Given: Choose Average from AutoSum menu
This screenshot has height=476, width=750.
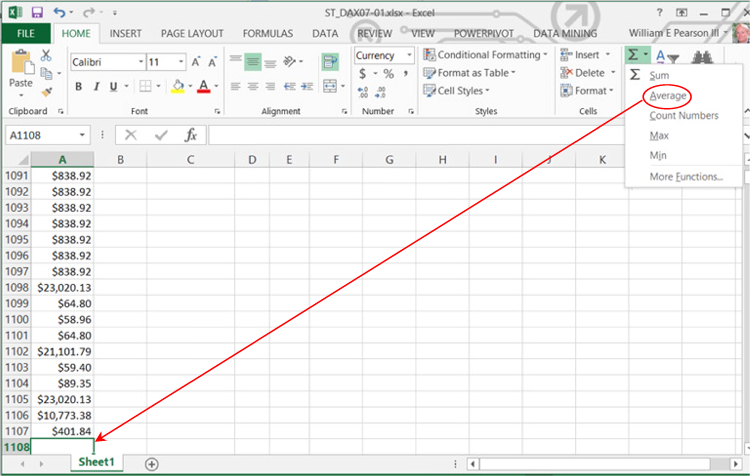Looking at the screenshot, I should 668,96.
